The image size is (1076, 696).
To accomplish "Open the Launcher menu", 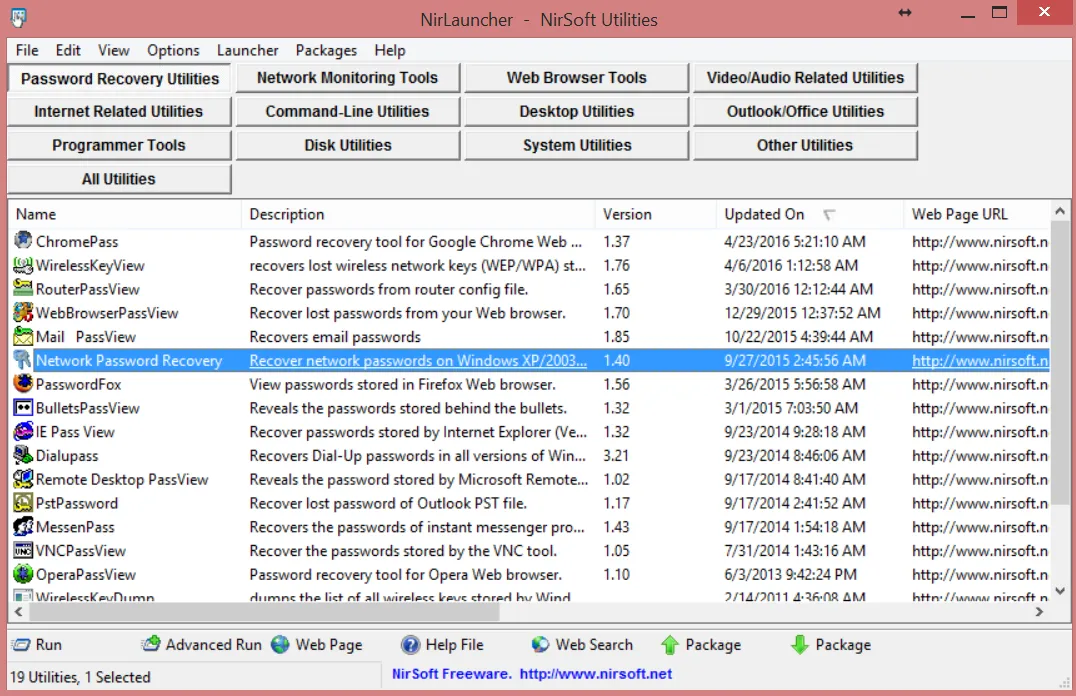I will 247,50.
